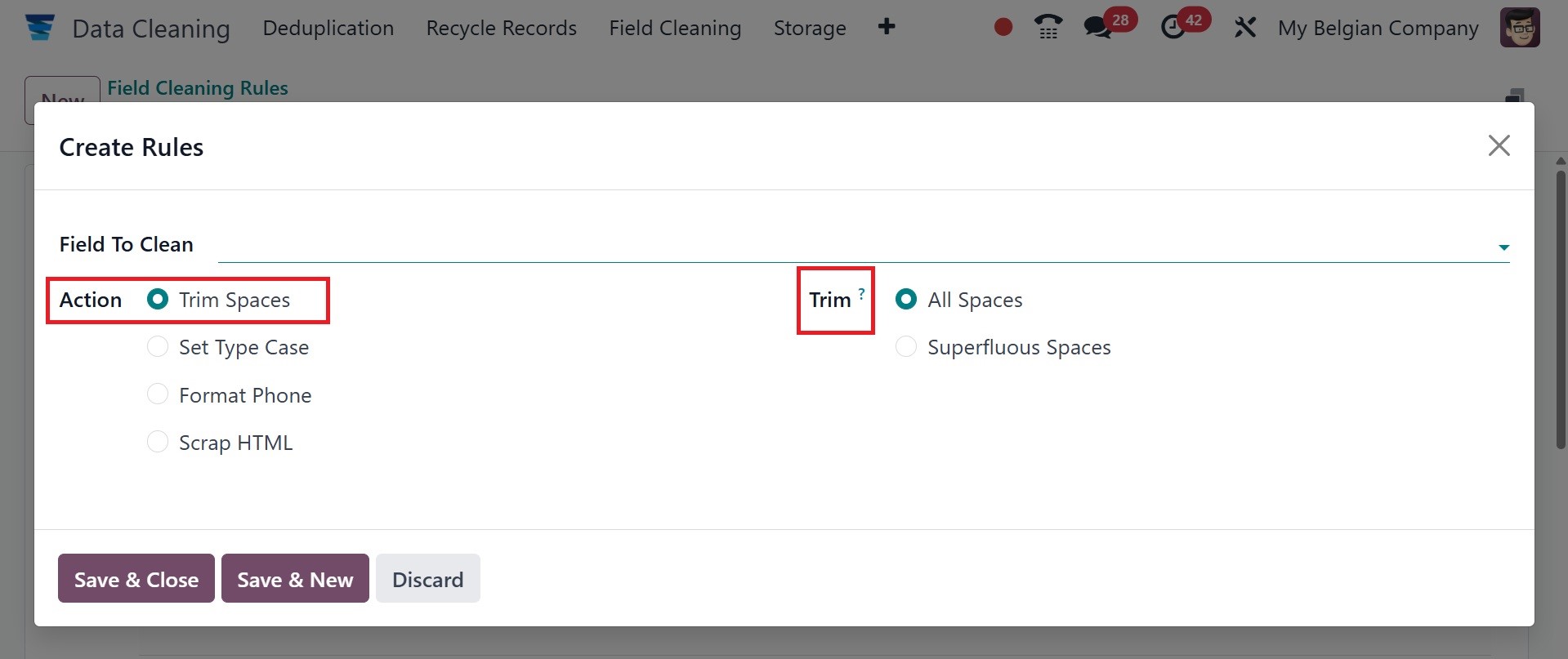Select the Scrap HTML action
Screen dimensions: 1568x659
tap(158, 443)
